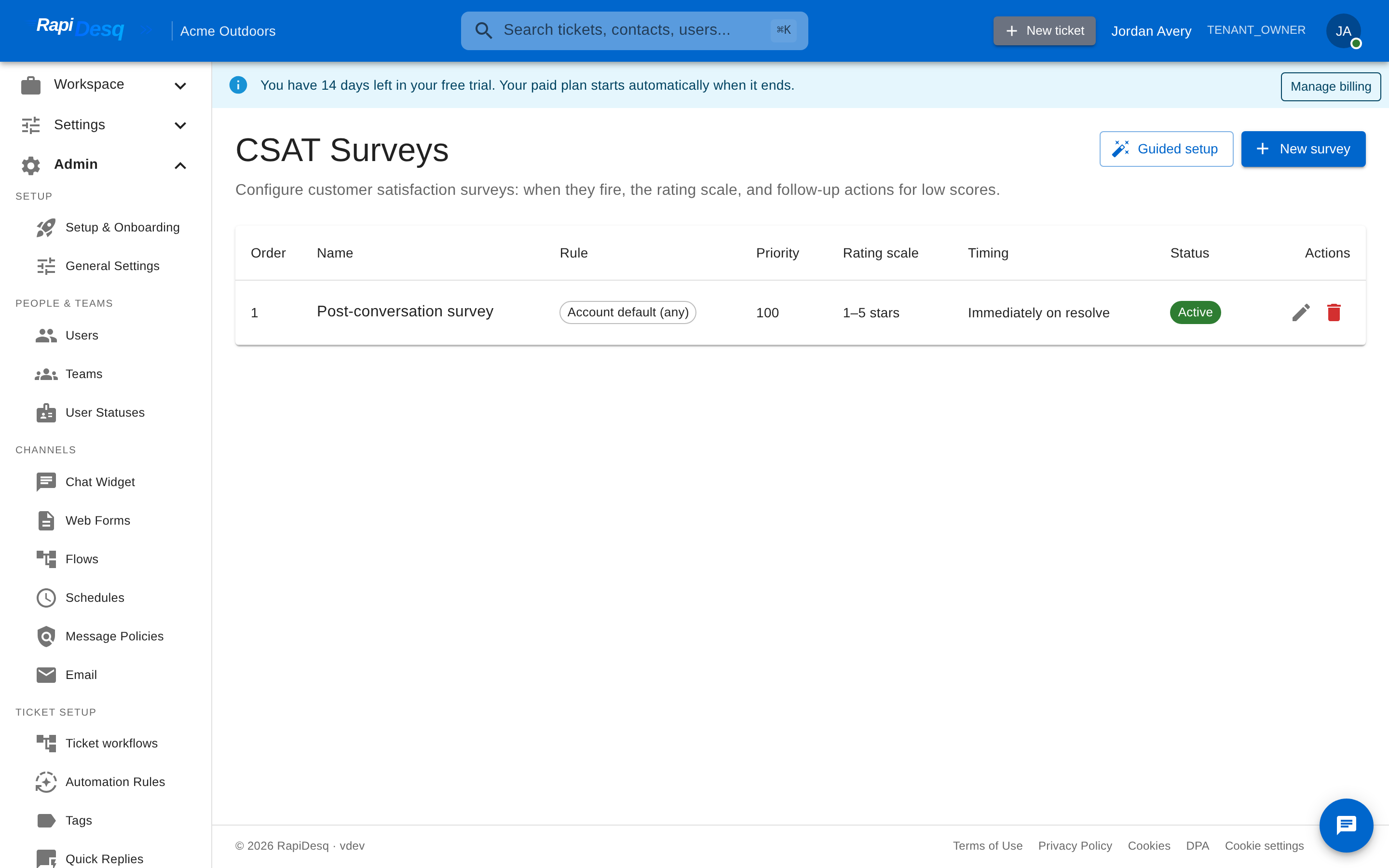
Task: Open Automation Rules page
Action: 107,782
